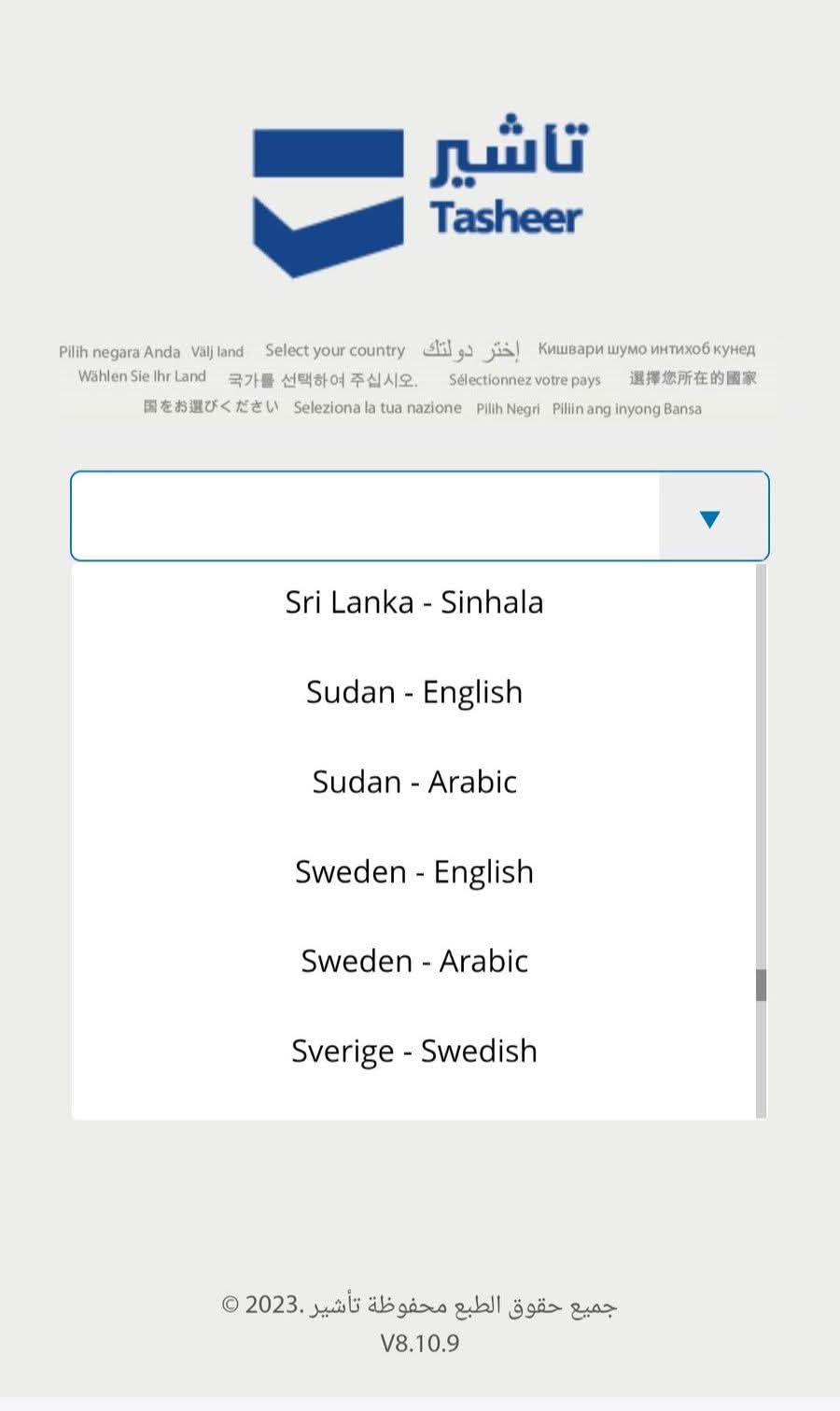Click the Arabic "إختر دولتك" label

[x=471, y=350]
